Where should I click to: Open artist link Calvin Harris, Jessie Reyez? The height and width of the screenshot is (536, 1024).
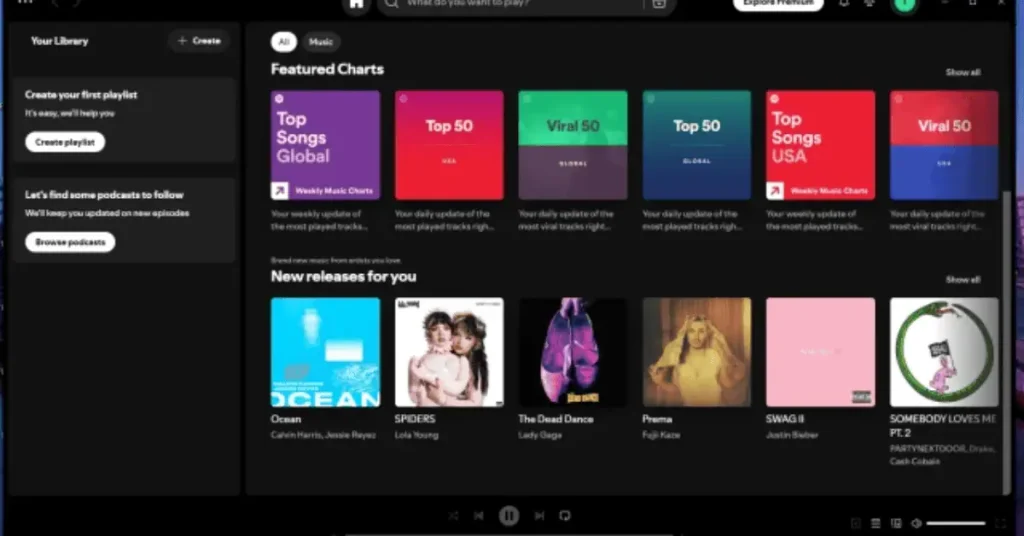323,435
